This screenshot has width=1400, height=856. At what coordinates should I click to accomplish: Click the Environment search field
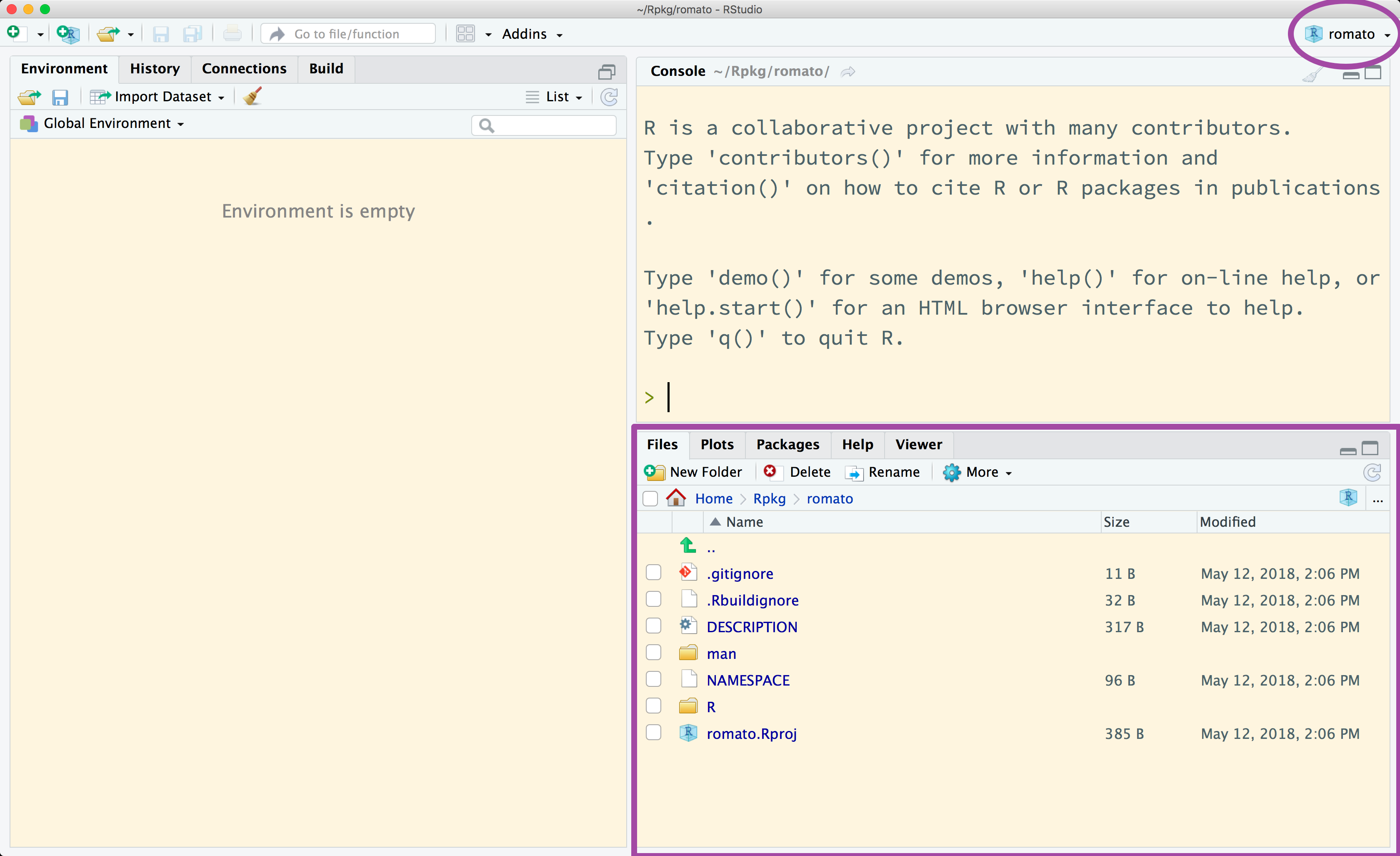(544, 125)
